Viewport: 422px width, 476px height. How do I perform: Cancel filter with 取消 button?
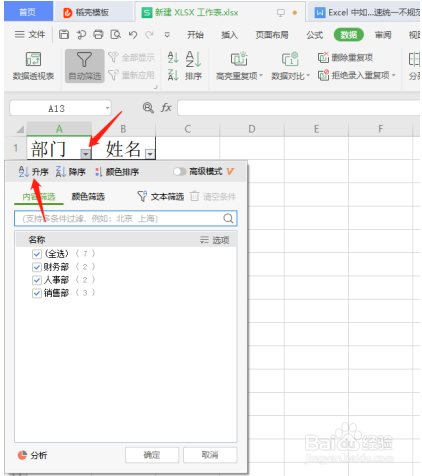coord(210,455)
